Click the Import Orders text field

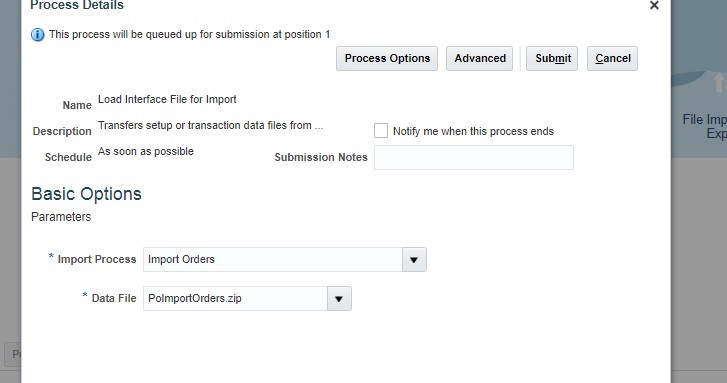[273, 260]
